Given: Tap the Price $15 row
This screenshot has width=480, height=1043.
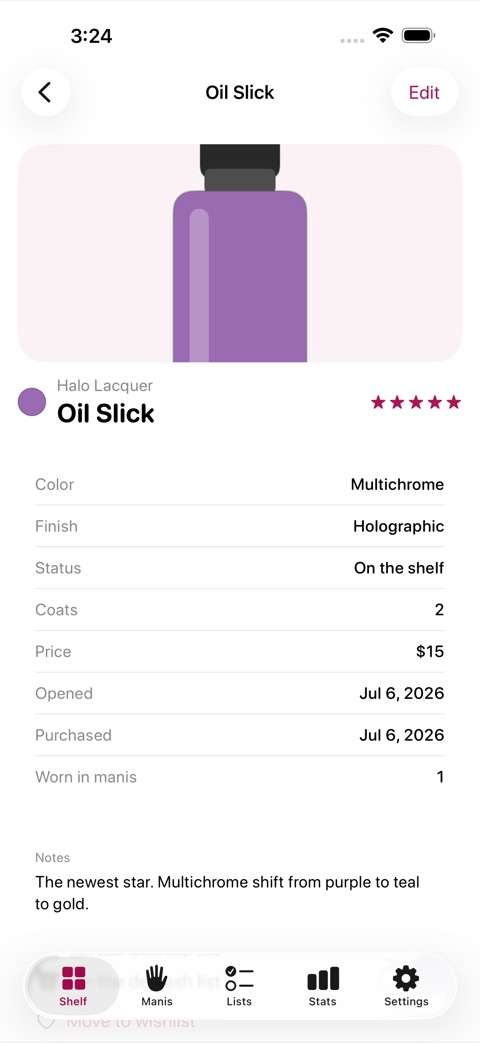Looking at the screenshot, I should click(239, 651).
